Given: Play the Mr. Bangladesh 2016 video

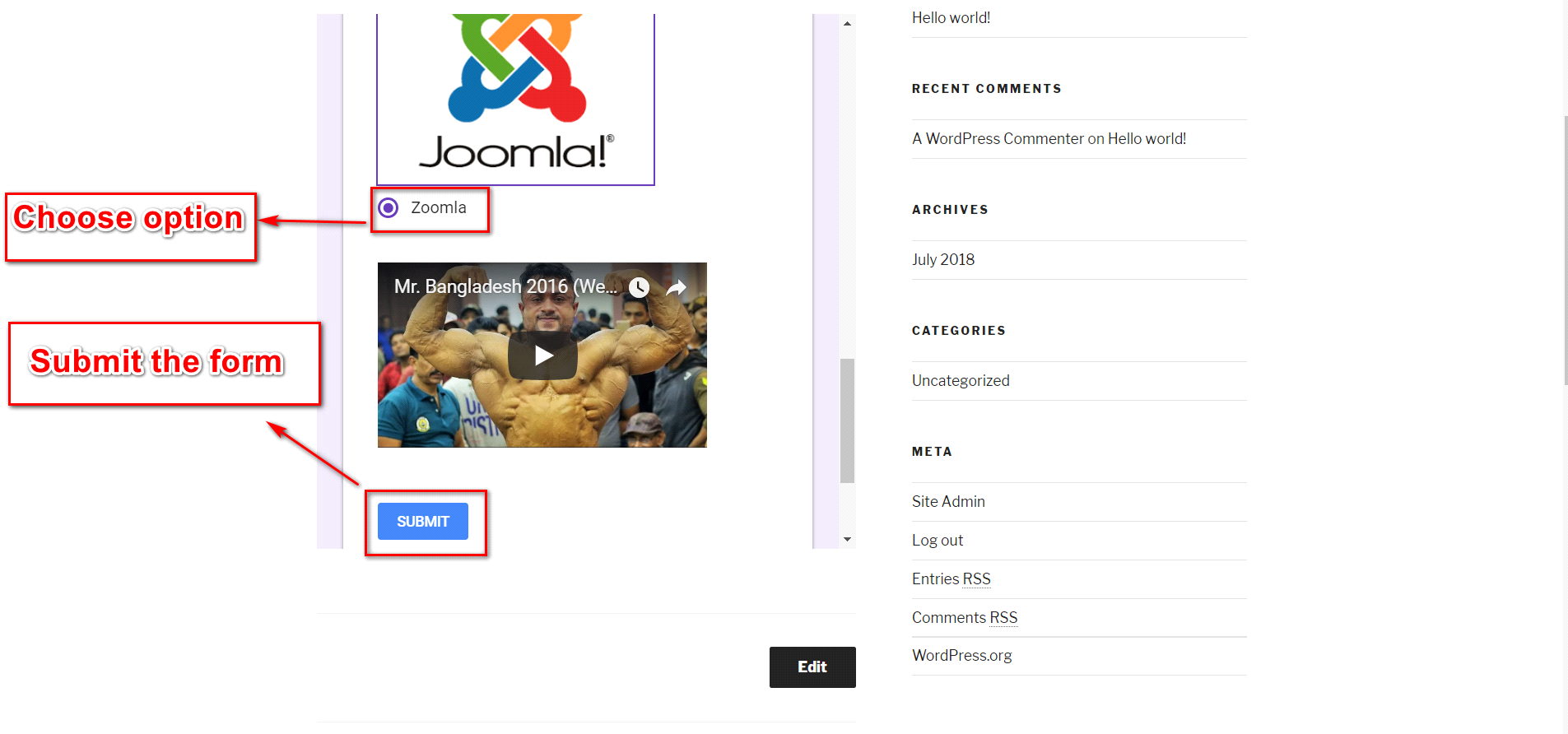Looking at the screenshot, I should click(542, 355).
